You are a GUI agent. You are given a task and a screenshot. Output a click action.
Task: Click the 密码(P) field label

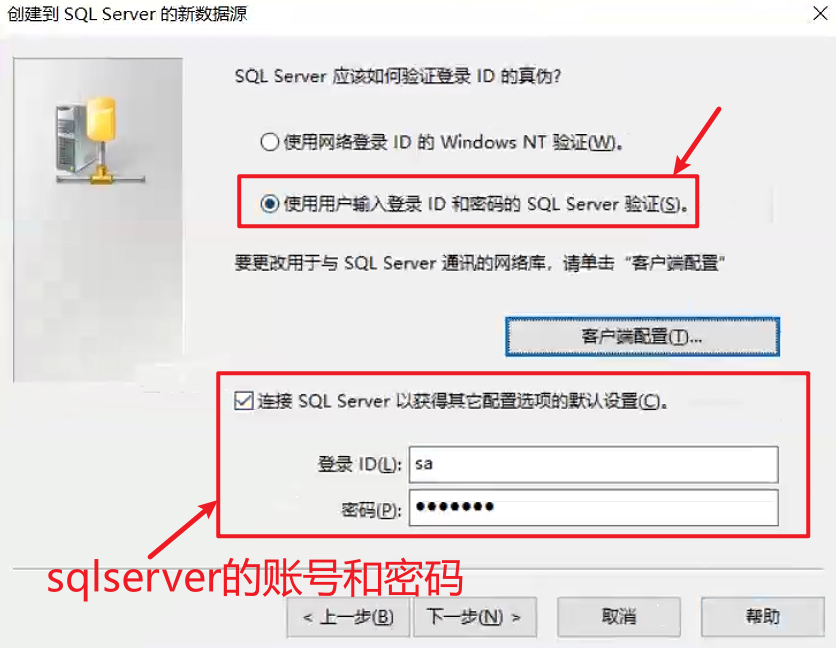[371, 510]
